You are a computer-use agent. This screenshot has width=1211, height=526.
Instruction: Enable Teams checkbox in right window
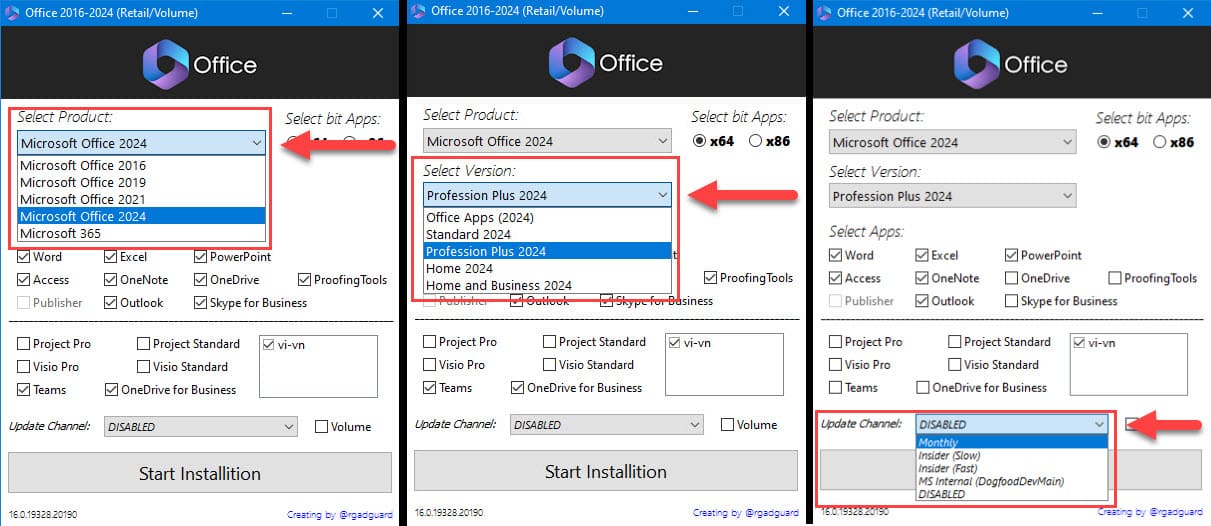click(x=836, y=388)
